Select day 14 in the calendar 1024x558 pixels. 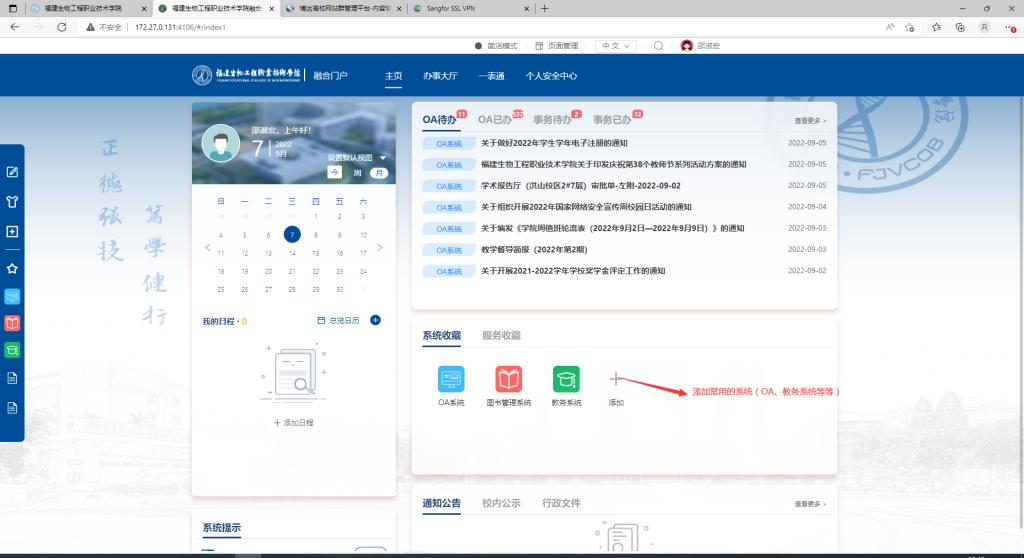(291, 253)
